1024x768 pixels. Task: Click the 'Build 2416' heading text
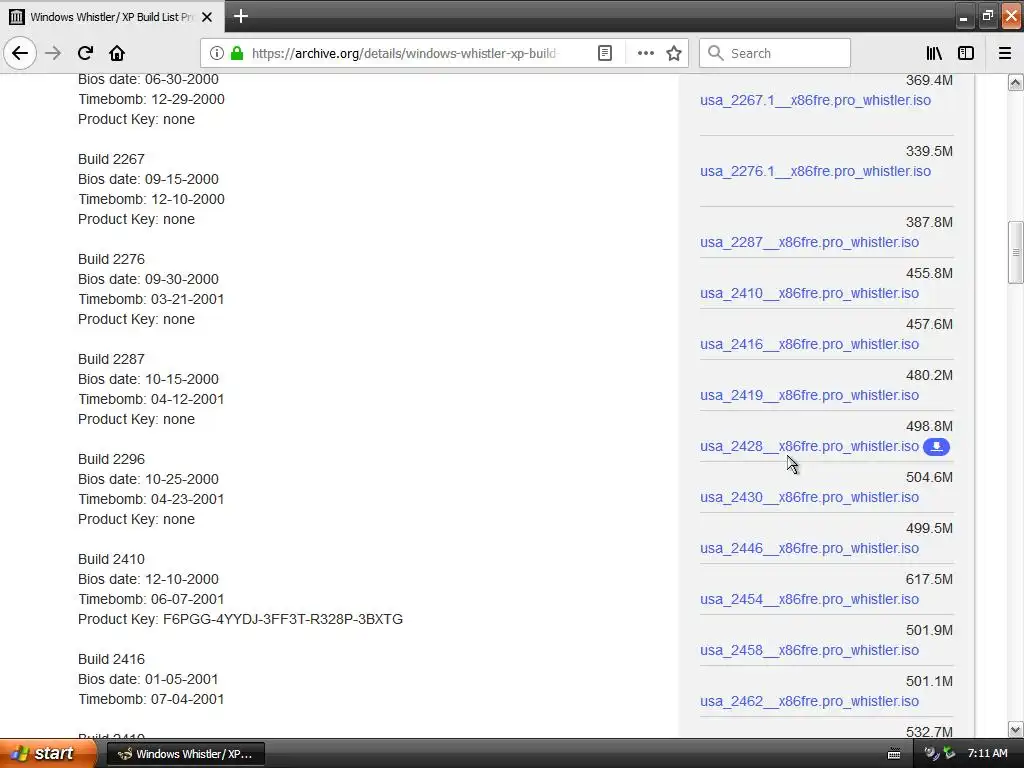tap(111, 659)
